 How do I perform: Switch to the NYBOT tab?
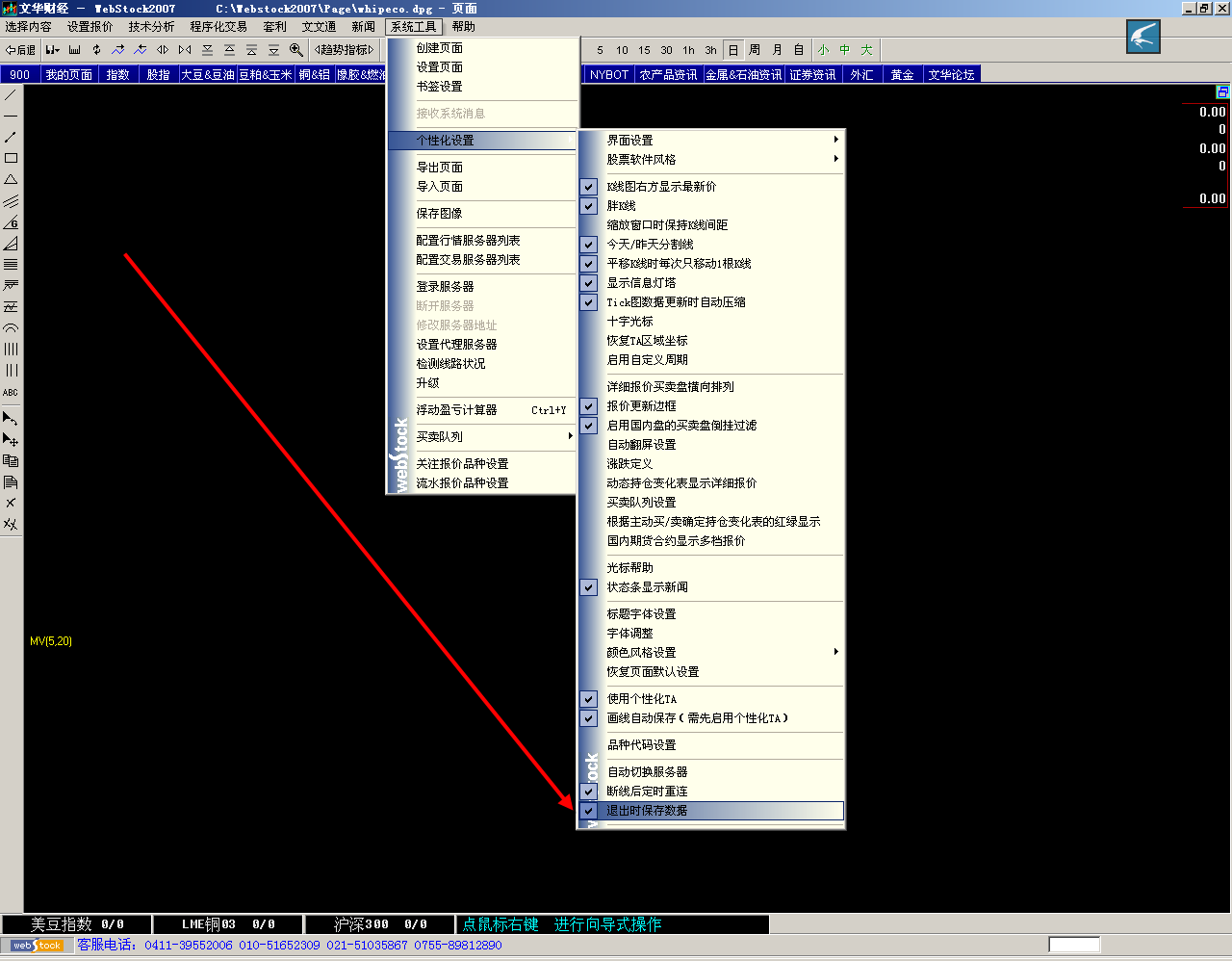pos(609,74)
